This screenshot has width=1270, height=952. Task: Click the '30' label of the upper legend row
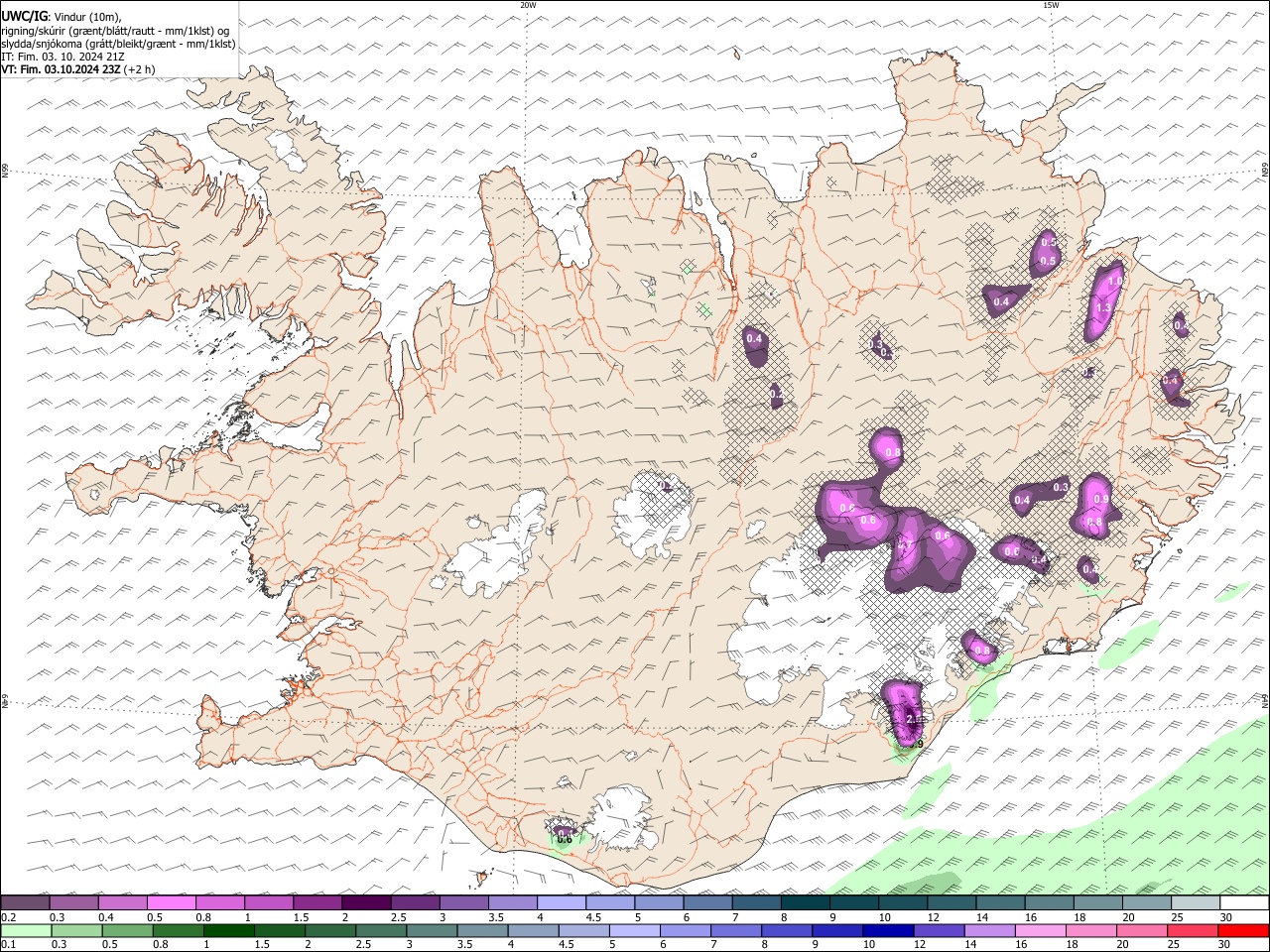1226,917
